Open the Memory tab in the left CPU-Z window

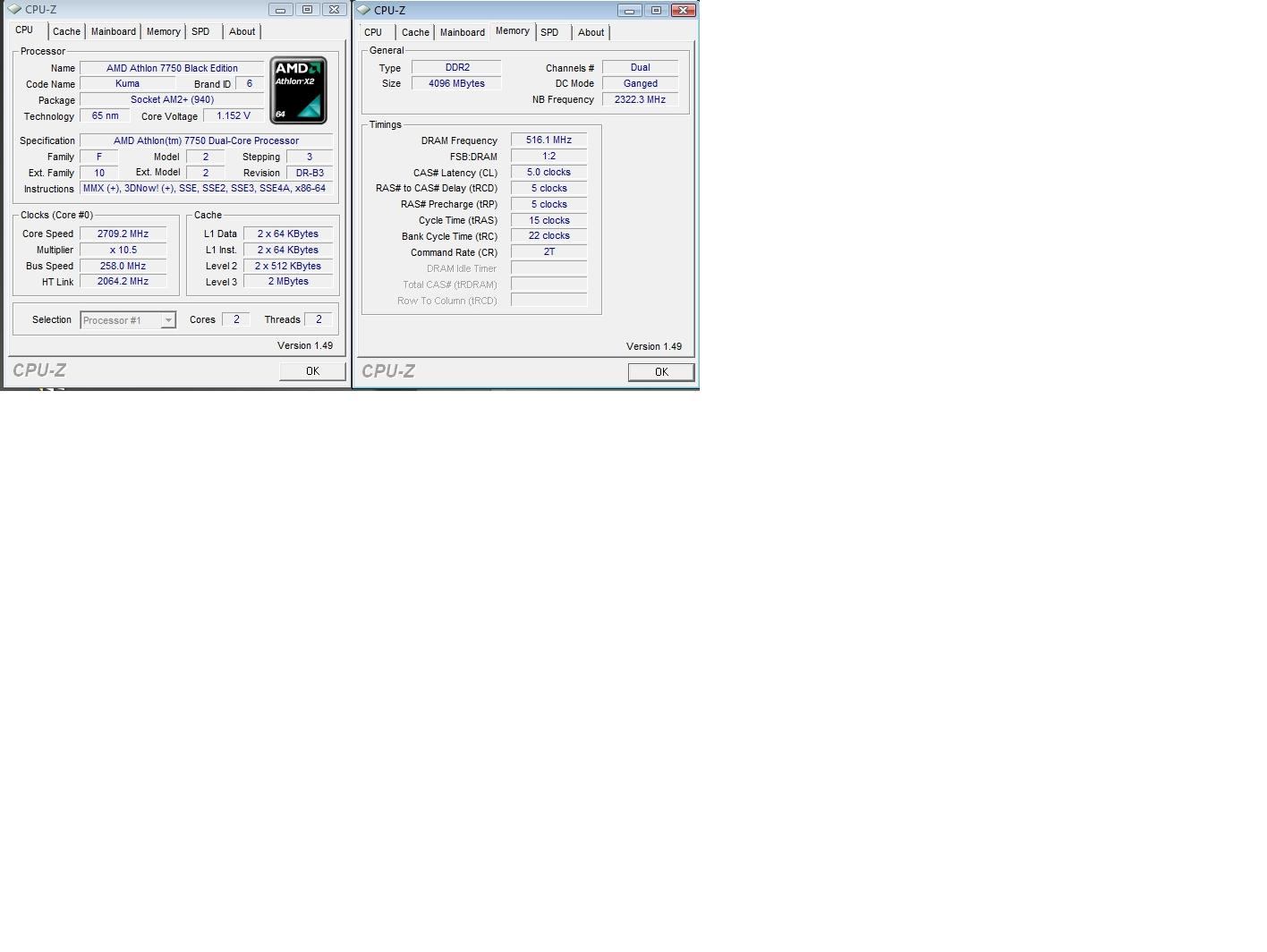coord(164,31)
